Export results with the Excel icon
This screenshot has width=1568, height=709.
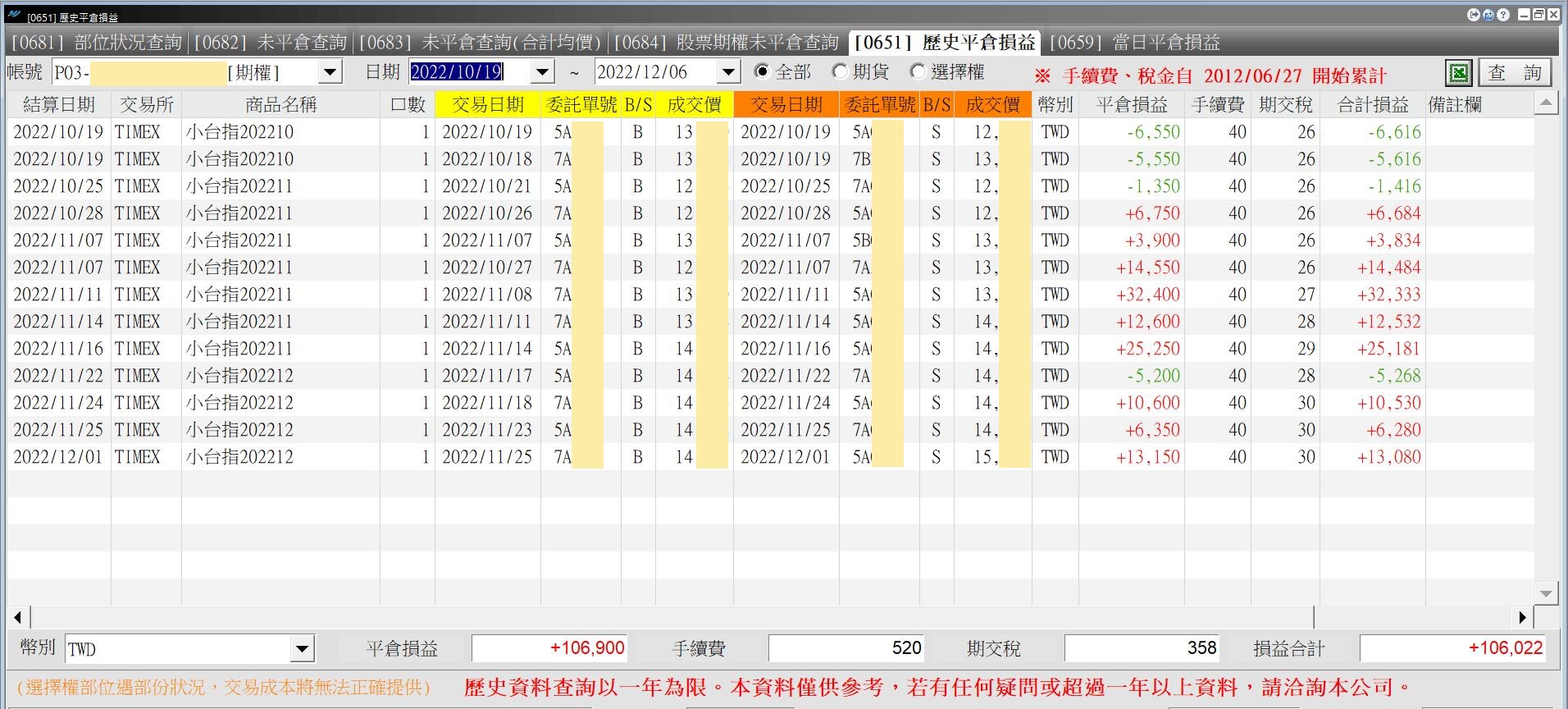(x=1458, y=73)
